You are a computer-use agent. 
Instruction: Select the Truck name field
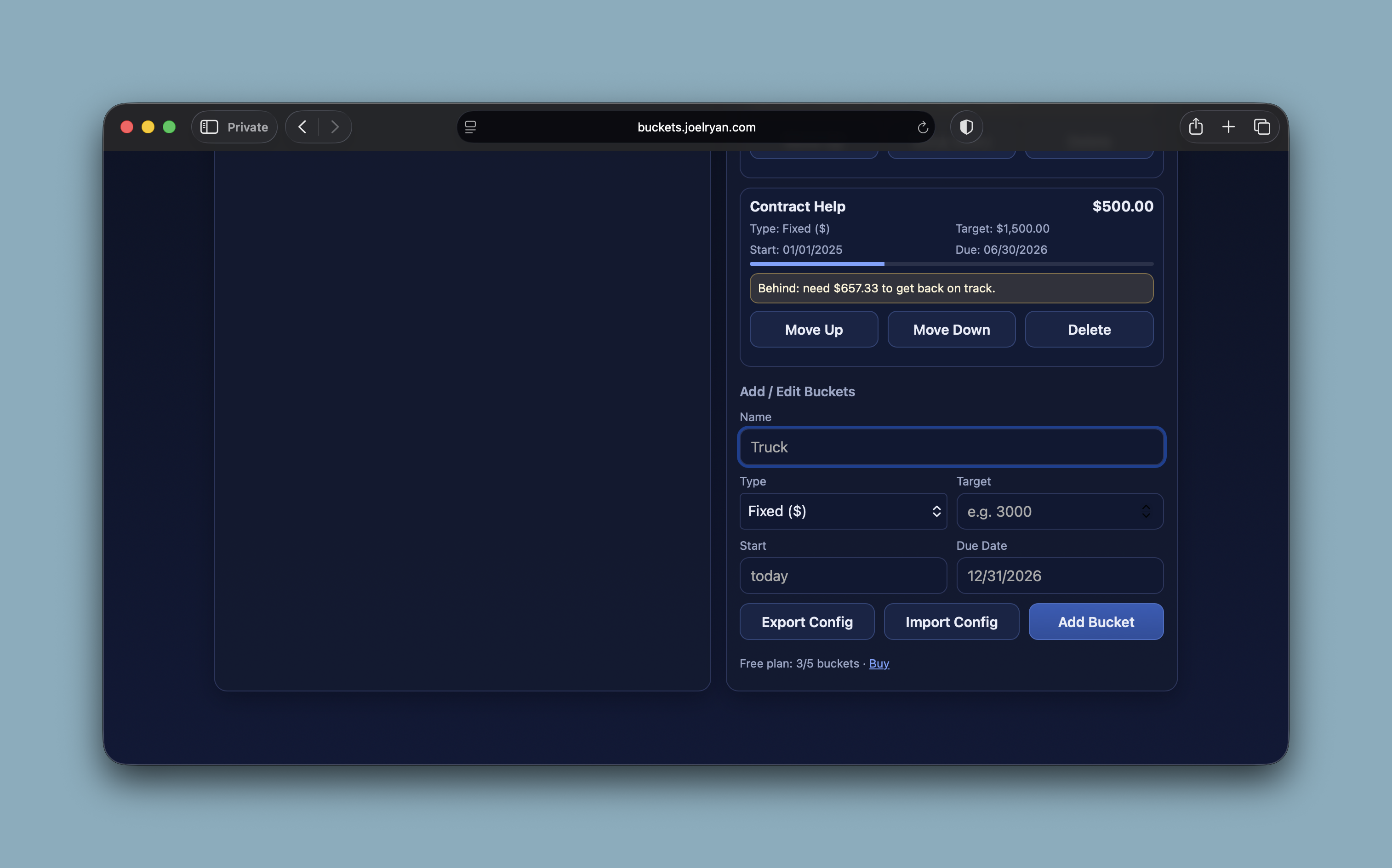point(951,447)
